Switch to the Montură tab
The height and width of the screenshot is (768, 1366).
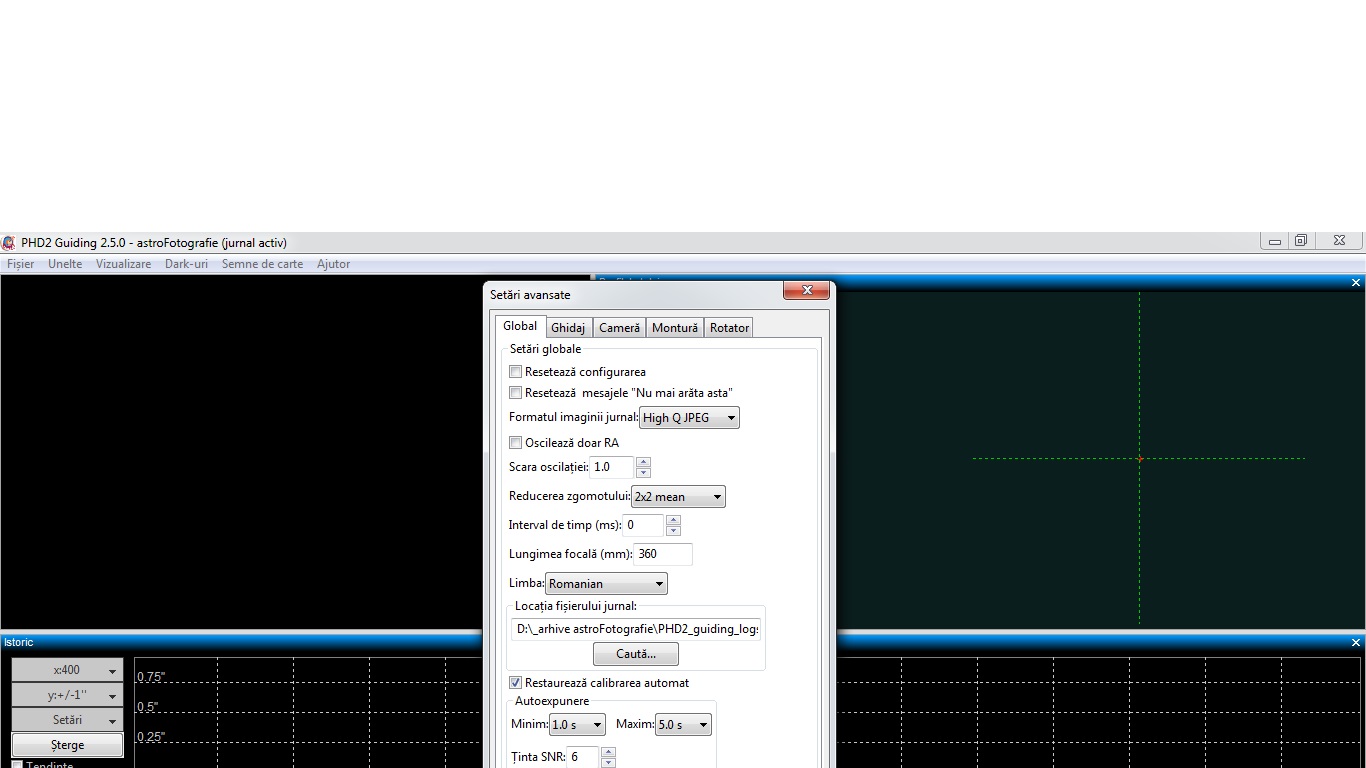(675, 328)
